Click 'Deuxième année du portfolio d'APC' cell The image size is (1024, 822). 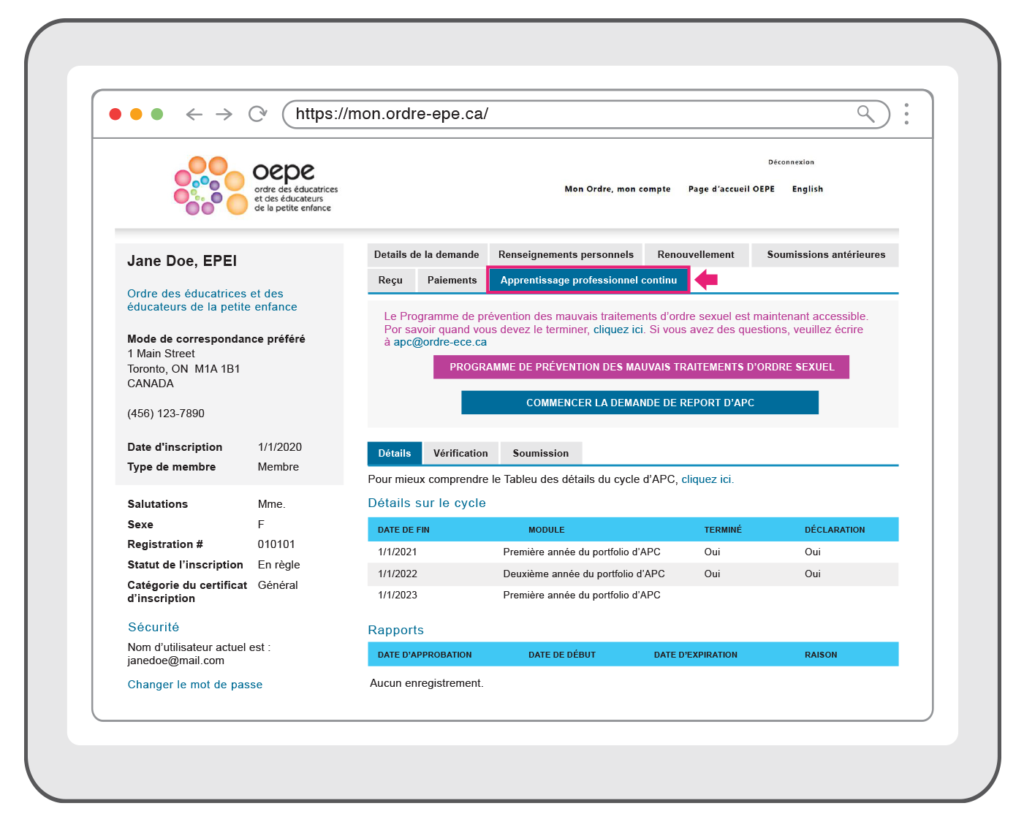[x=584, y=574]
